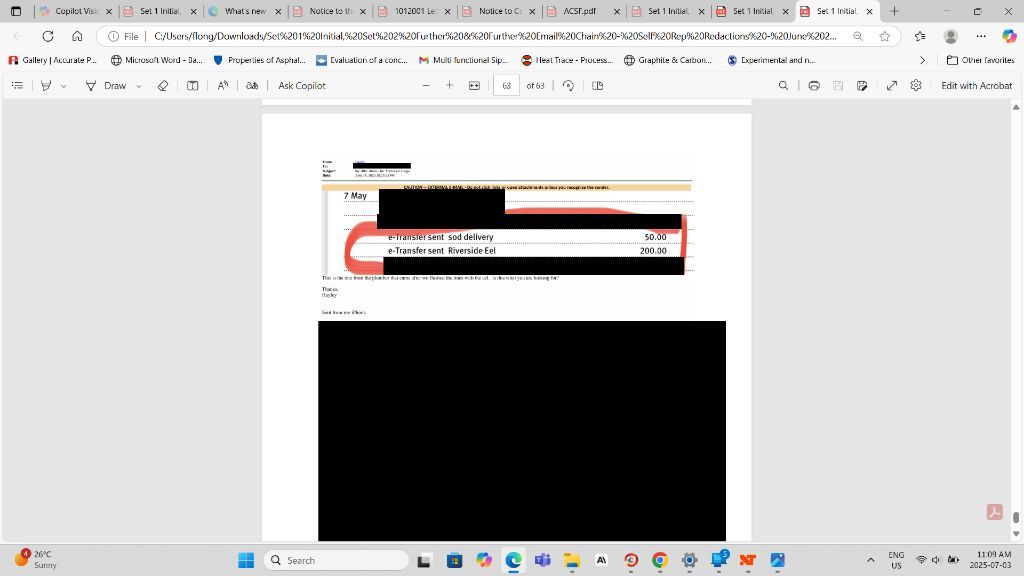Open File Explorer from taskbar

572,560
